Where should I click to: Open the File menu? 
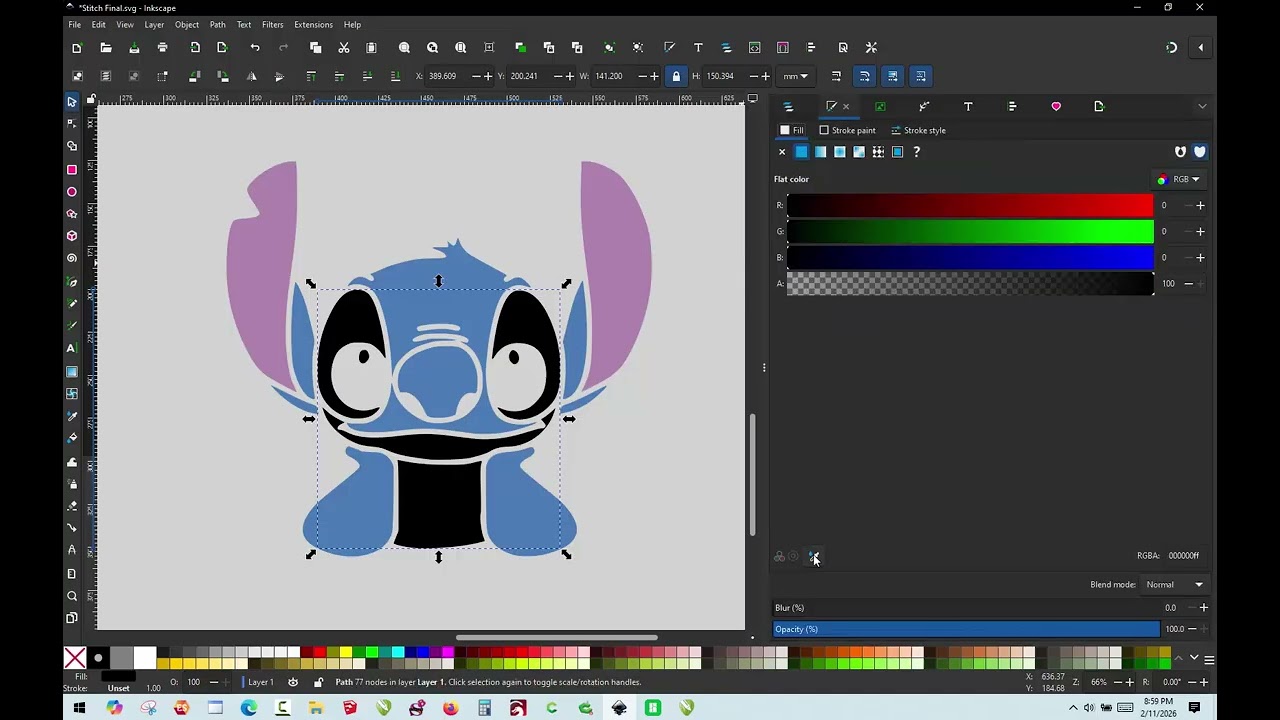click(x=75, y=25)
